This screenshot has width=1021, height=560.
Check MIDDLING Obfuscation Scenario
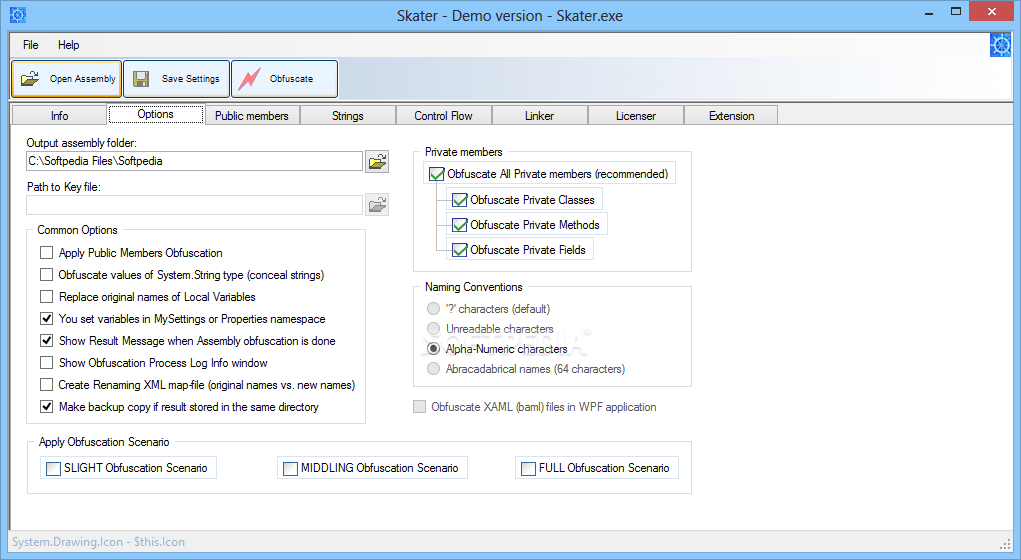pyautogui.click(x=290, y=468)
